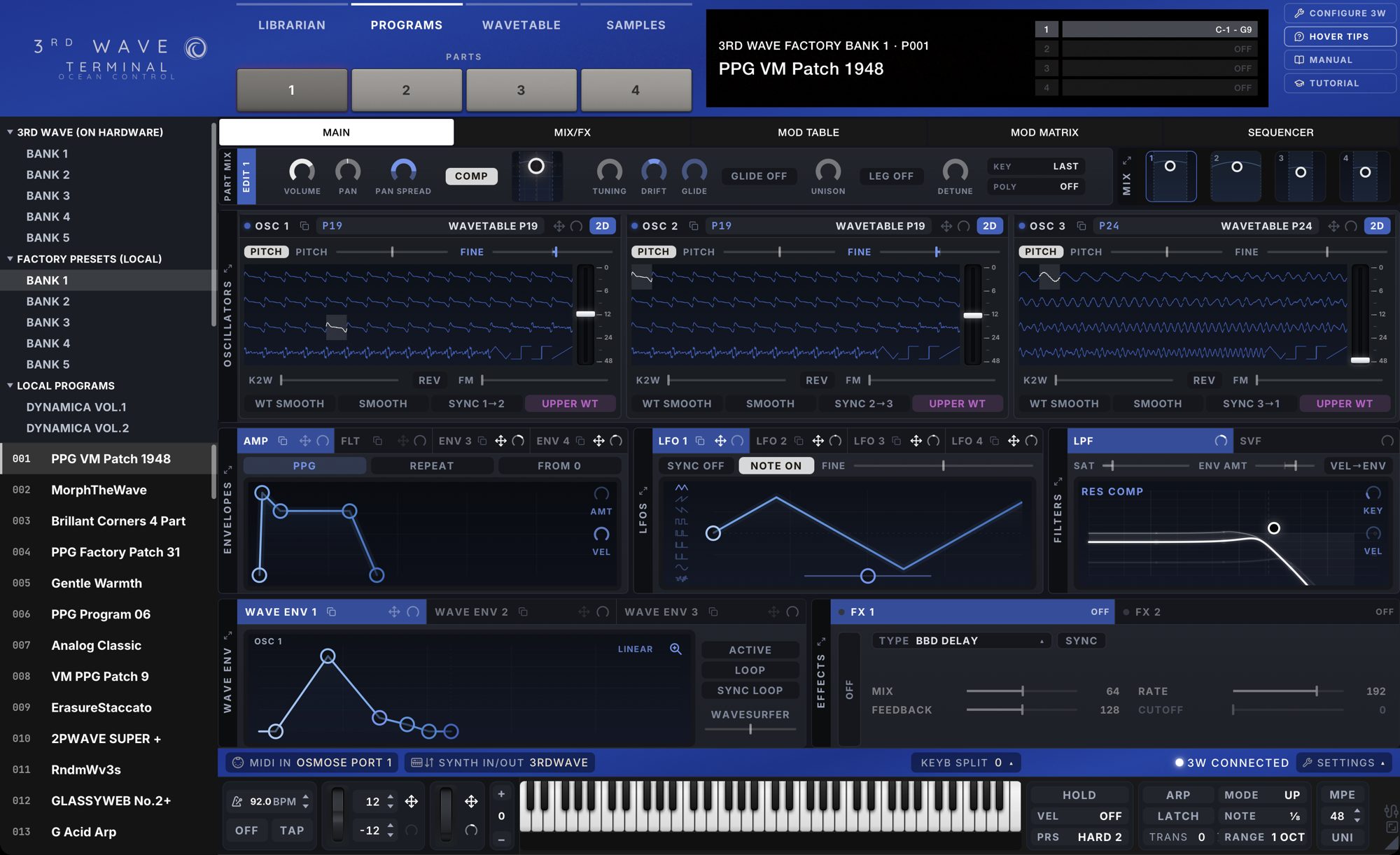1400x855 pixels.
Task: Click the keyboard octave down minus
Action: coord(501,839)
